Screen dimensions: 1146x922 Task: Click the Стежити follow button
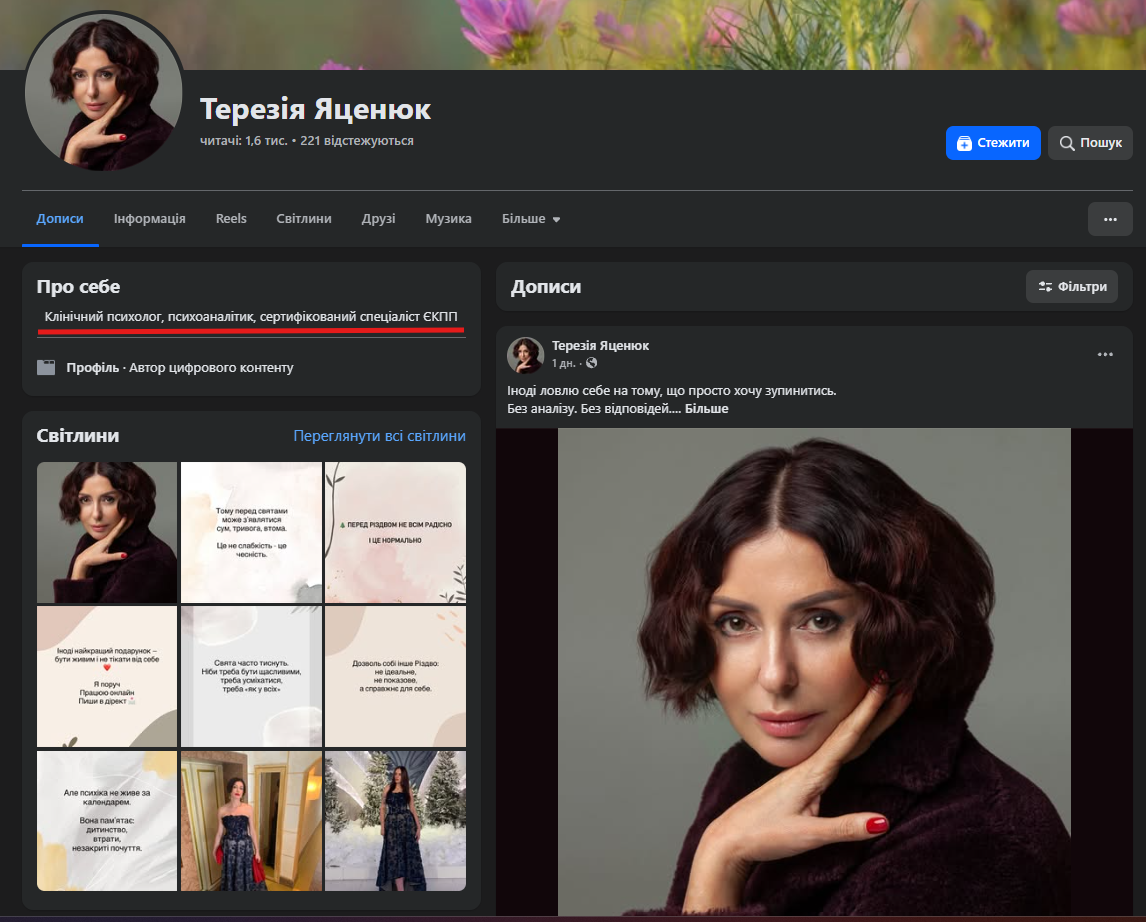coord(992,143)
